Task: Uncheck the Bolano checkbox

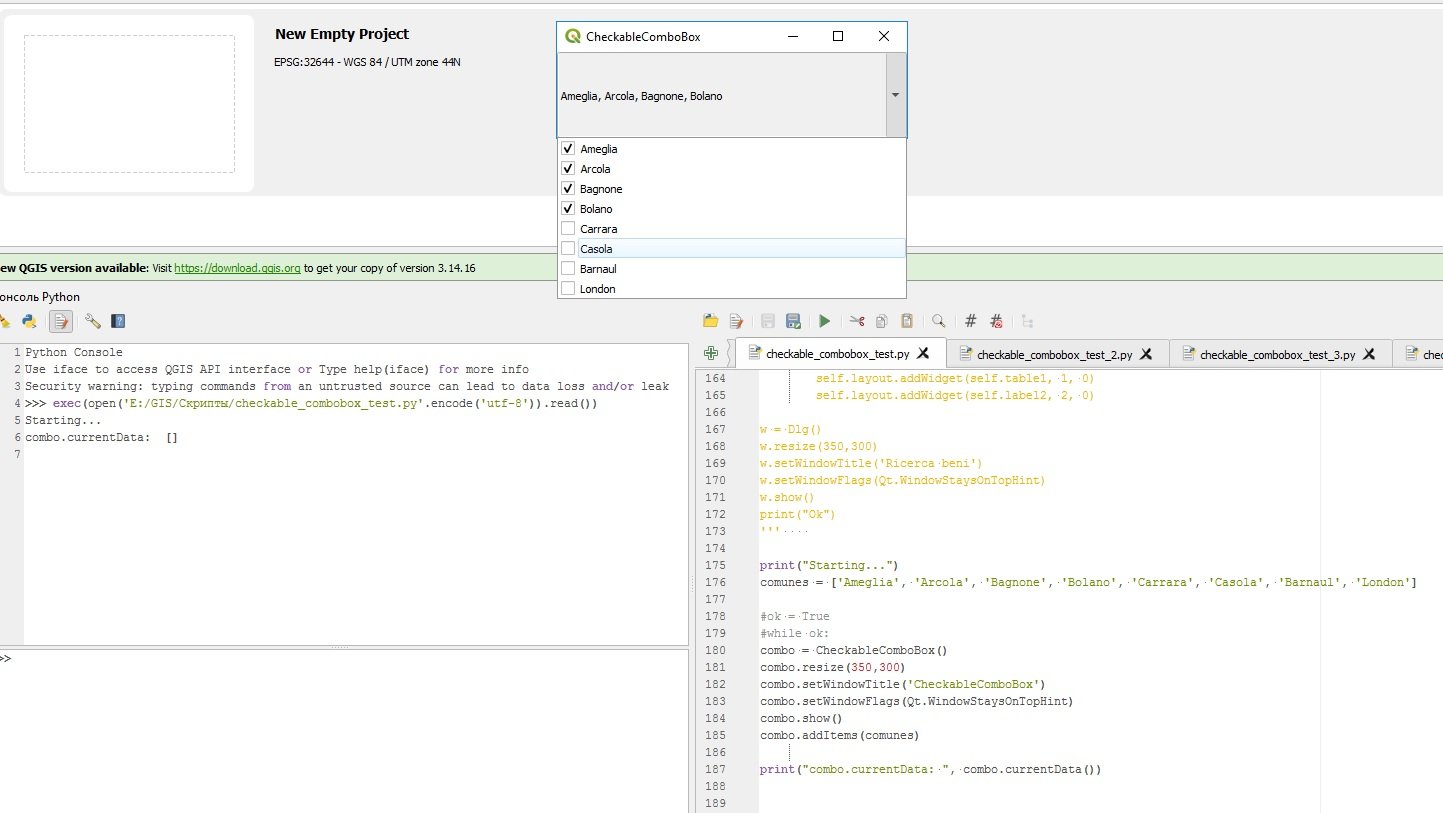Action: click(x=568, y=209)
